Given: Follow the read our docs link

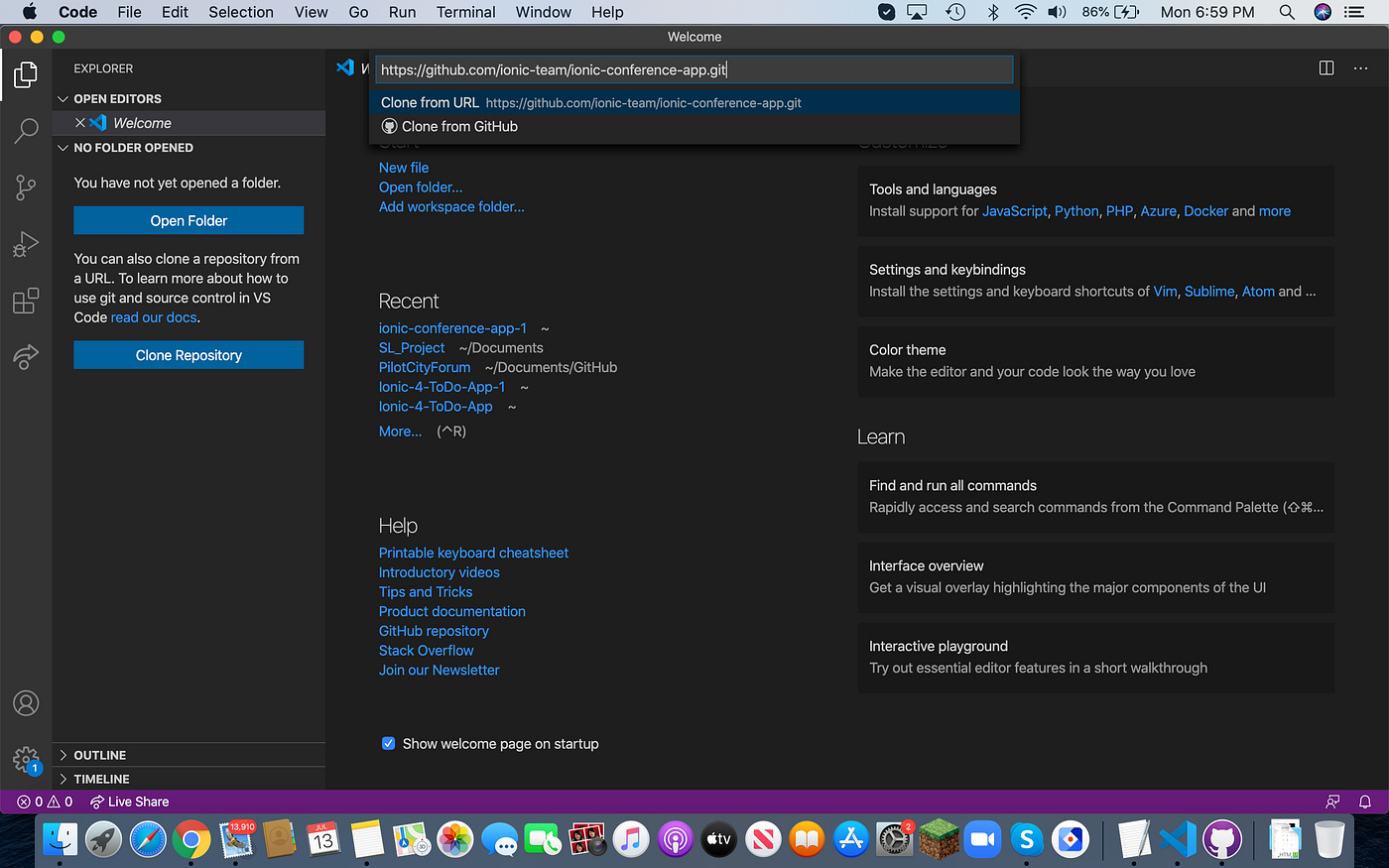Looking at the screenshot, I should 154,317.
